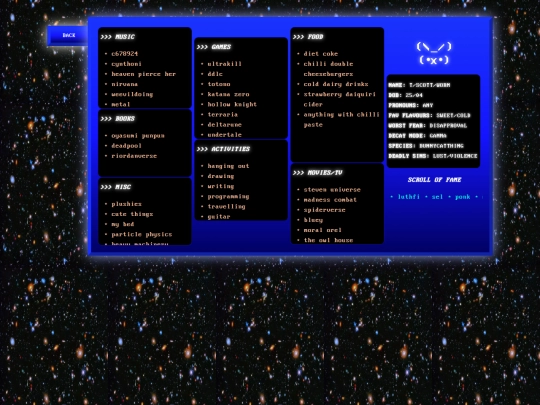The height and width of the screenshot is (405, 540).
Task: Select 'diet coke' in the food list
Action: pos(321,54)
